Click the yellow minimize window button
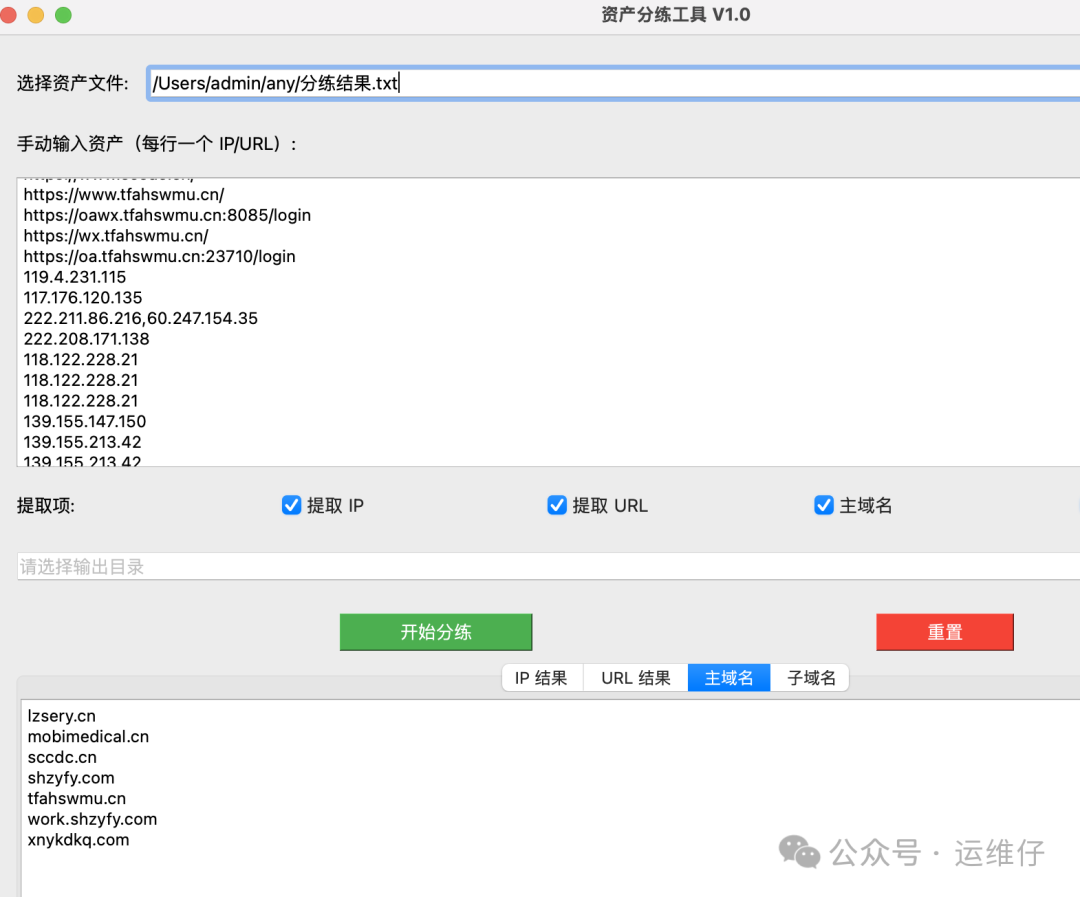This screenshot has width=1080, height=897. pos(35,15)
